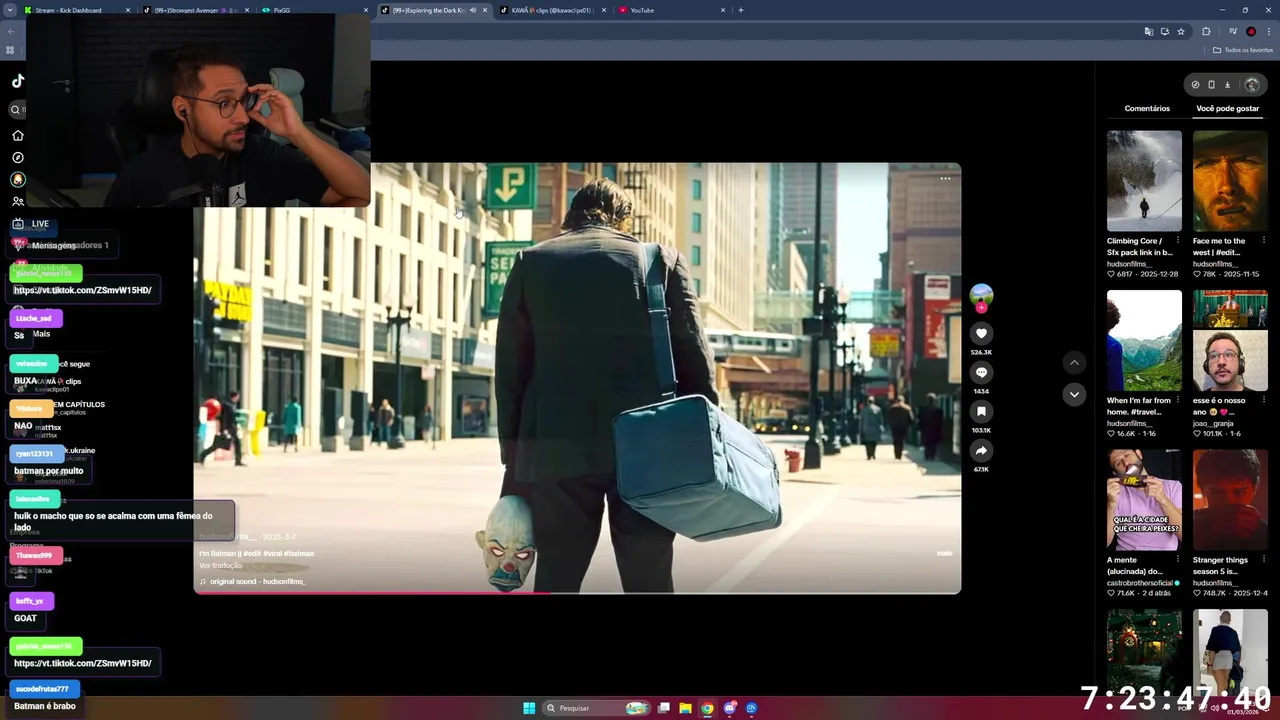Open new browser tab with plus

coord(740,10)
